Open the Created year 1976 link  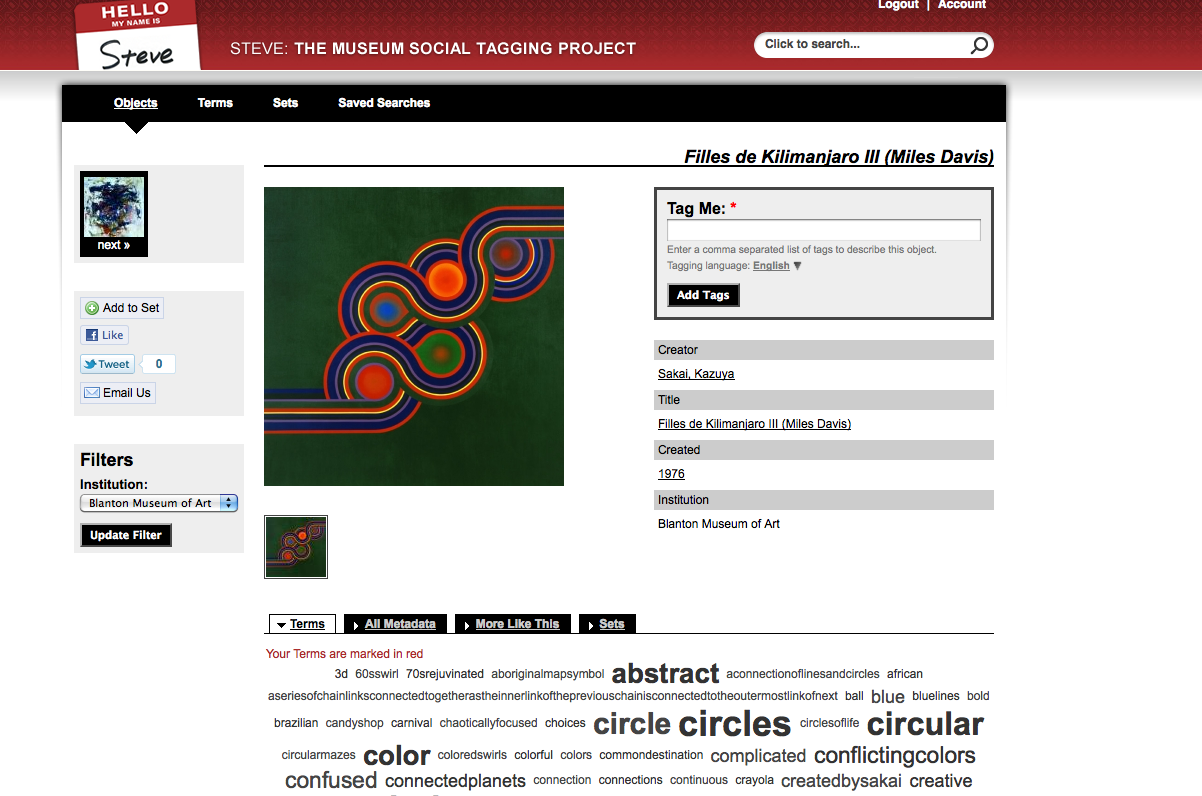[671, 474]
